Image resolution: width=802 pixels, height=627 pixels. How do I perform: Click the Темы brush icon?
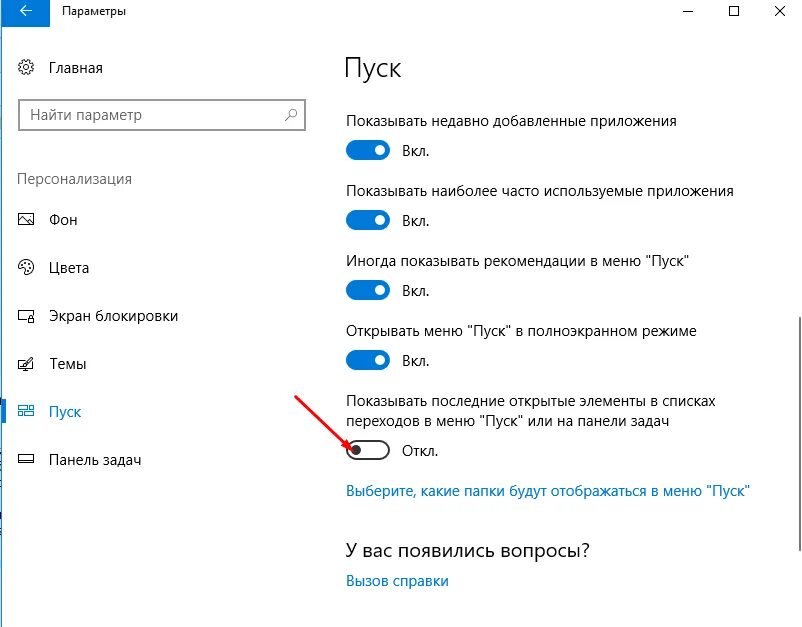tap(27, 364)
